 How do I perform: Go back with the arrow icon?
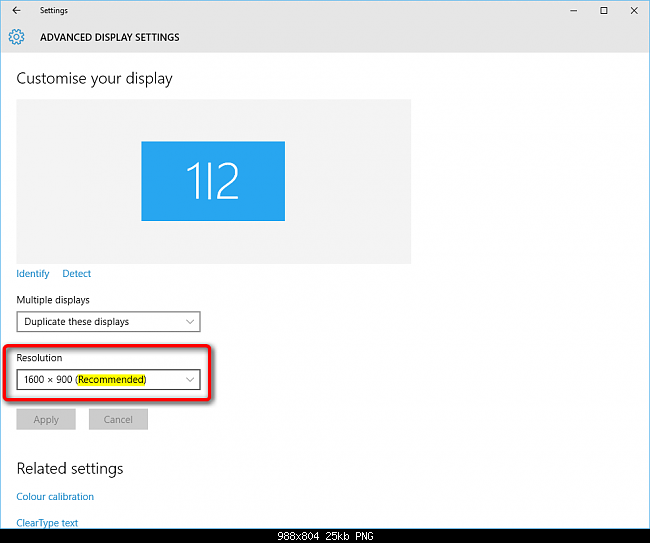(16, 10)
